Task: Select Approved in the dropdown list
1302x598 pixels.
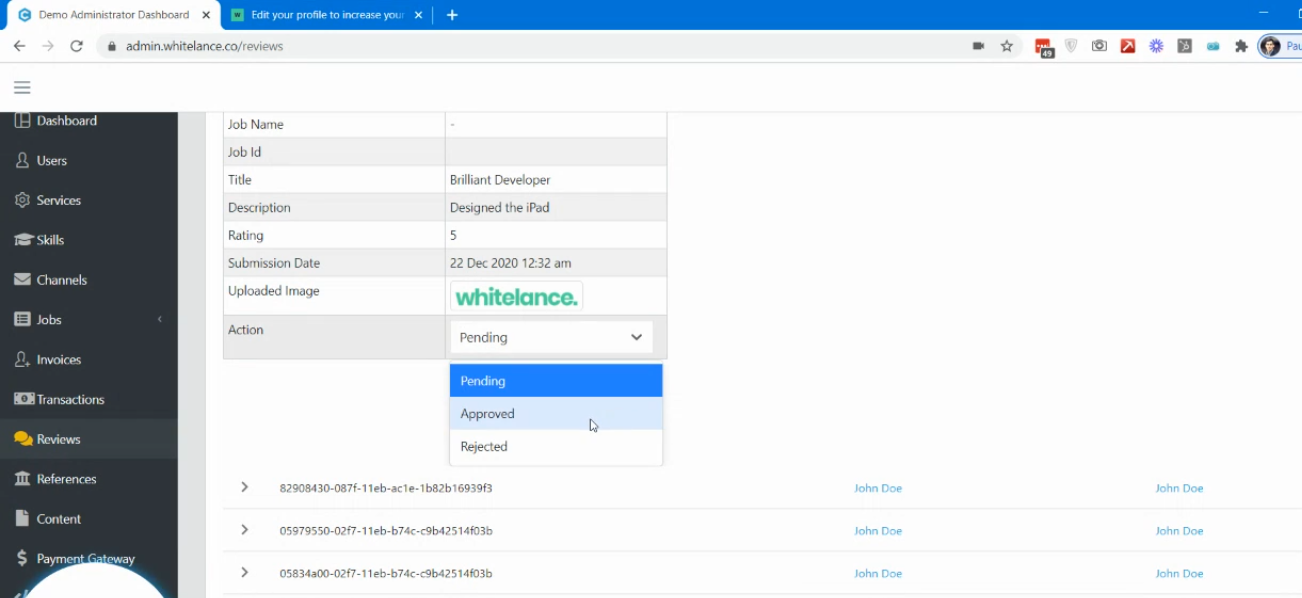Action: point(556,414)
